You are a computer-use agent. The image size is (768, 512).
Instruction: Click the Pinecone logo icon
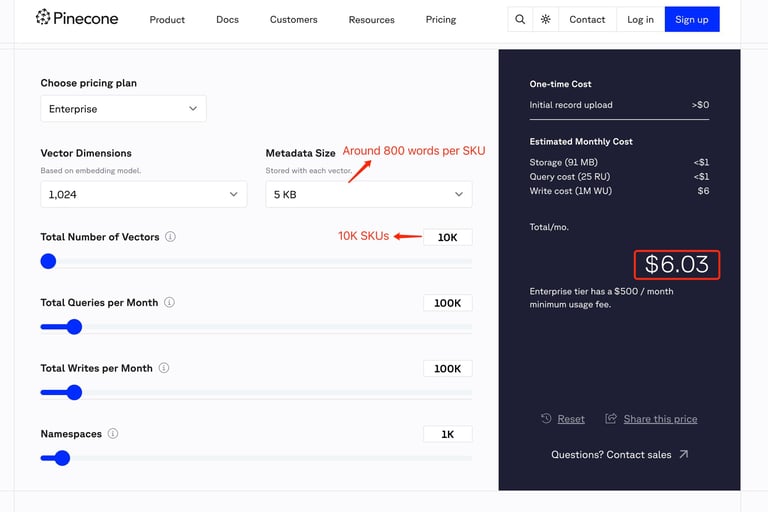click(43, 17)
